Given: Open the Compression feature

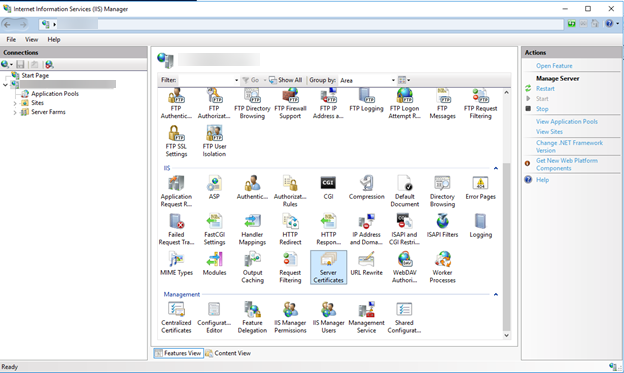Looking at the screenshot, I should coord(367,188).
